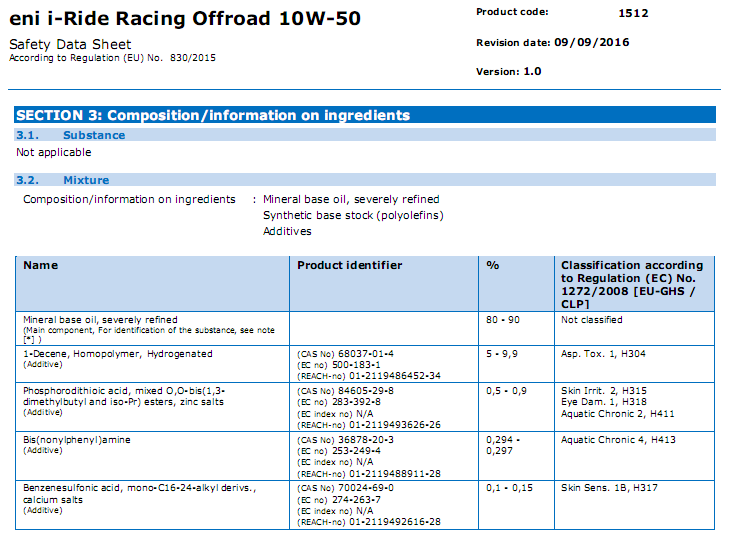Click the title 'eni i-Ride Racing Offroad 10W-50'
Image resolution: width=730 pixels, height=545 pixels.
click(185, 19)
